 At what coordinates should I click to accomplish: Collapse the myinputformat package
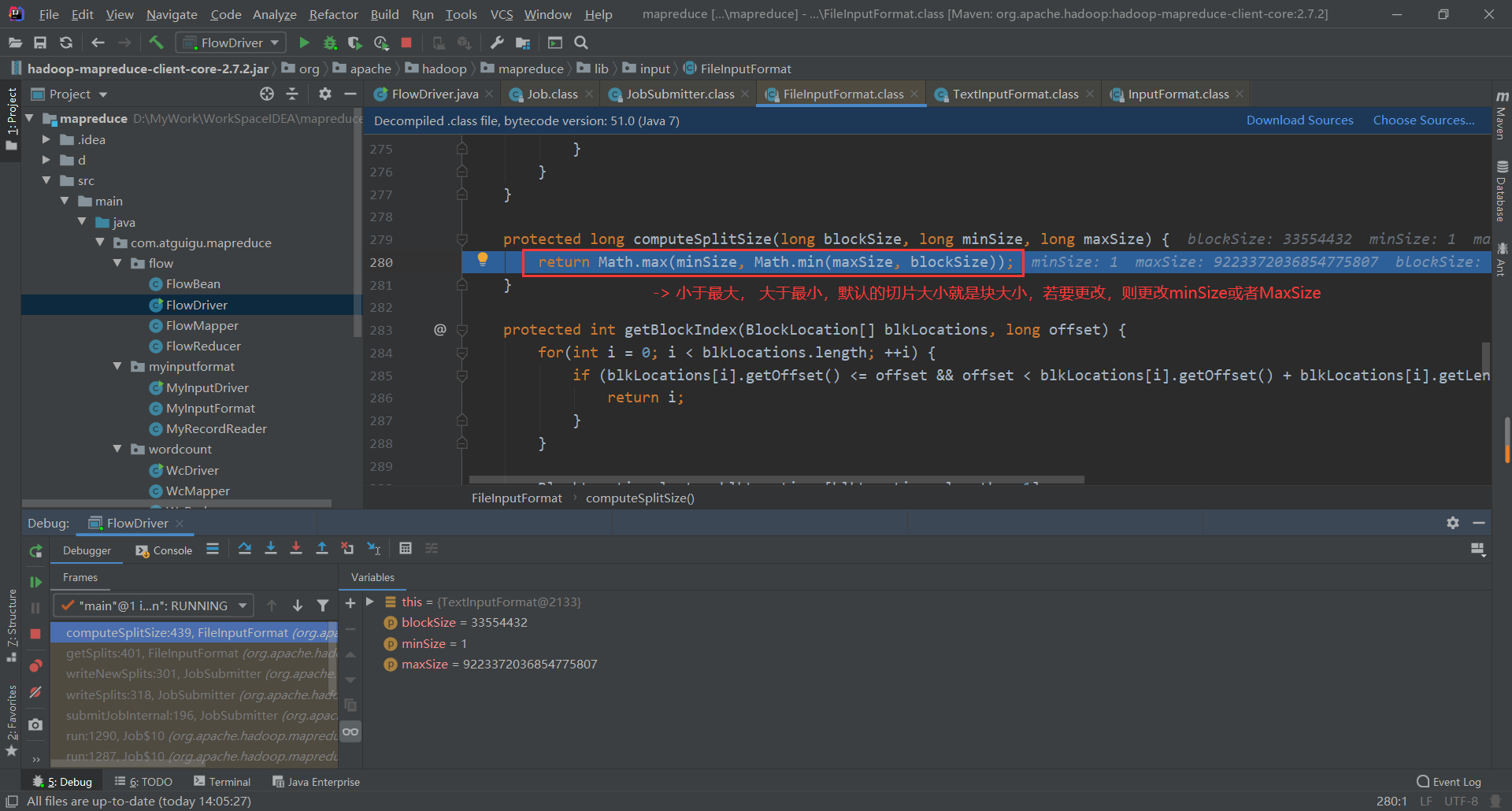[117, 366]
